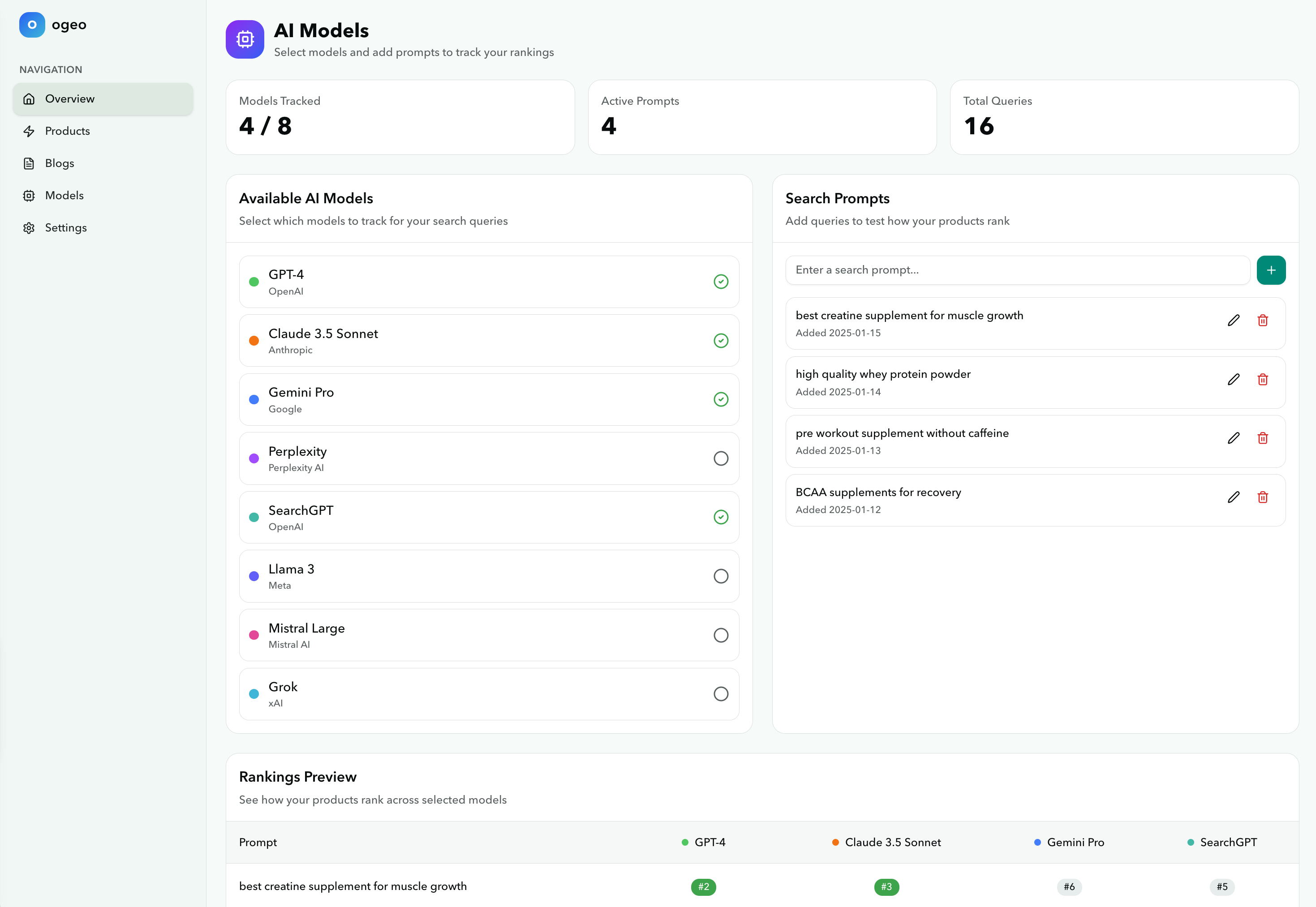Uncheck the Claude 3.5 Sonnet model
Image resolution: width=1316 pixels, height=907 pixels.
tap(721, 340)
